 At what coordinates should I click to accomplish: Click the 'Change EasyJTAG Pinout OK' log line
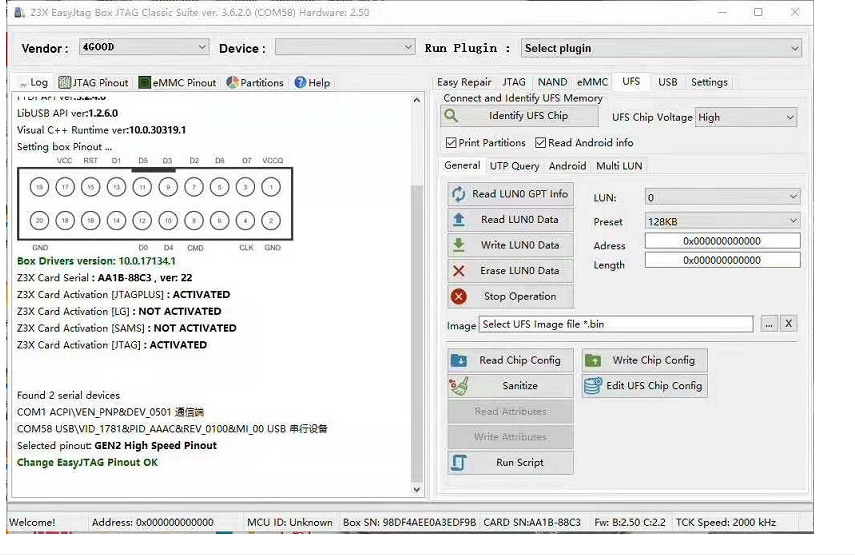point(87,462)
